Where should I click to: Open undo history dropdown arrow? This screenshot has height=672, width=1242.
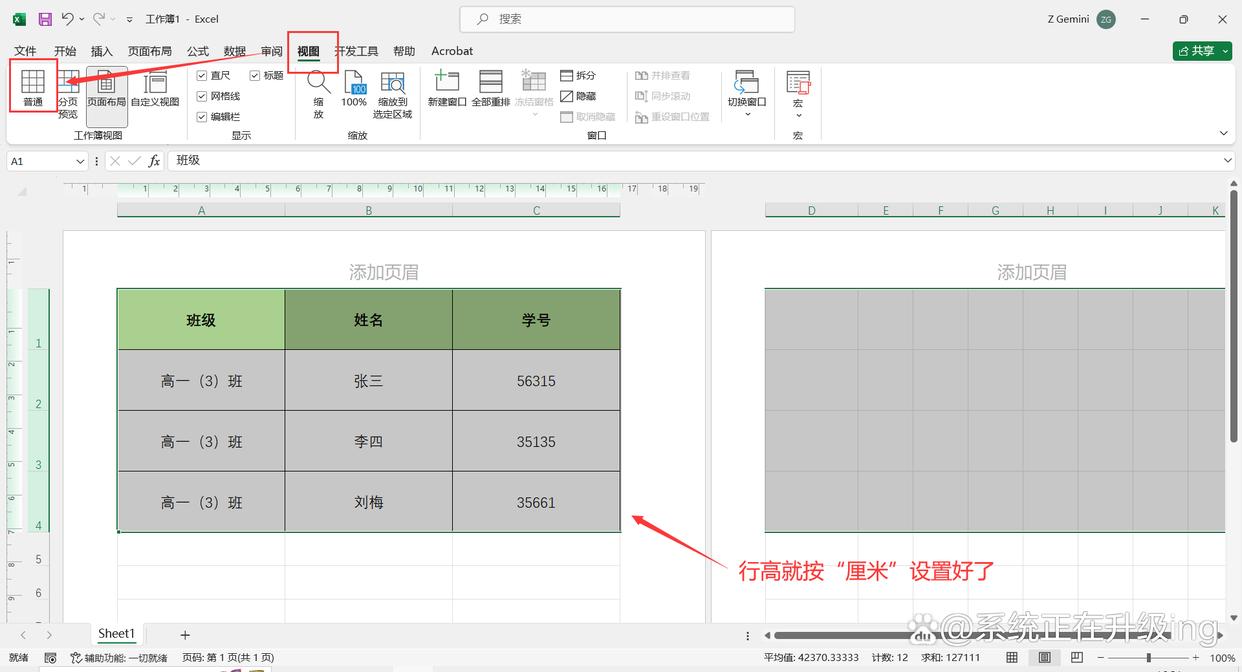[81, 19]
